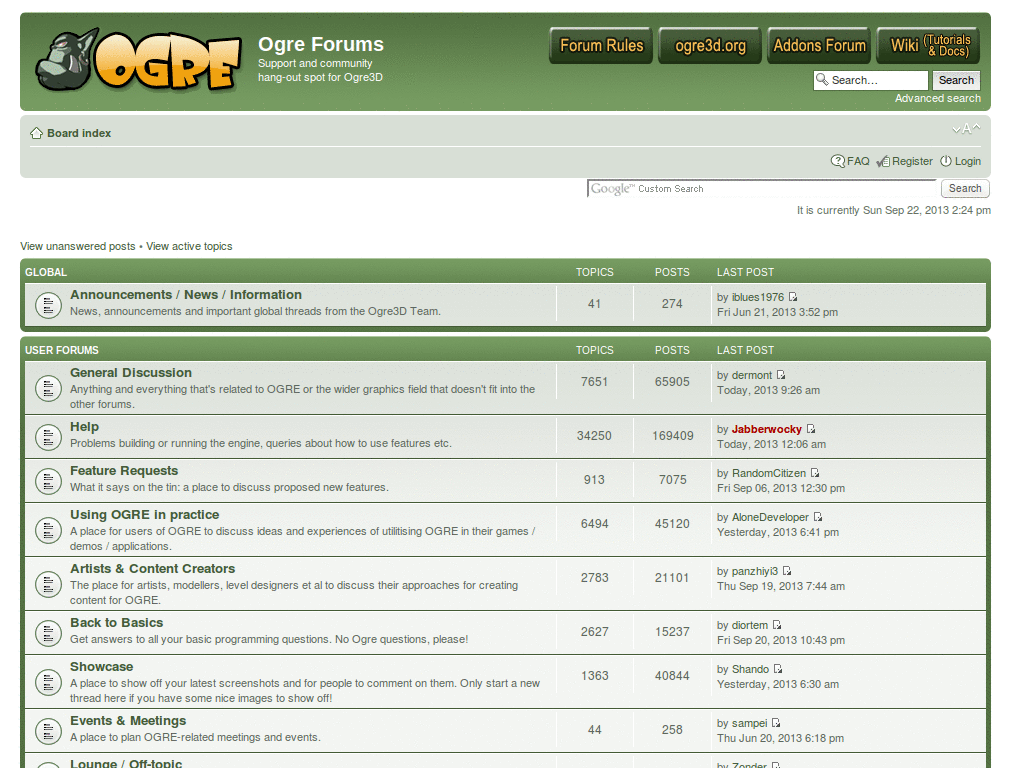View latest post icon next to diortem
Image resolution: width=1024 pixels, height=768 pixels.
(x=777, y=625)
